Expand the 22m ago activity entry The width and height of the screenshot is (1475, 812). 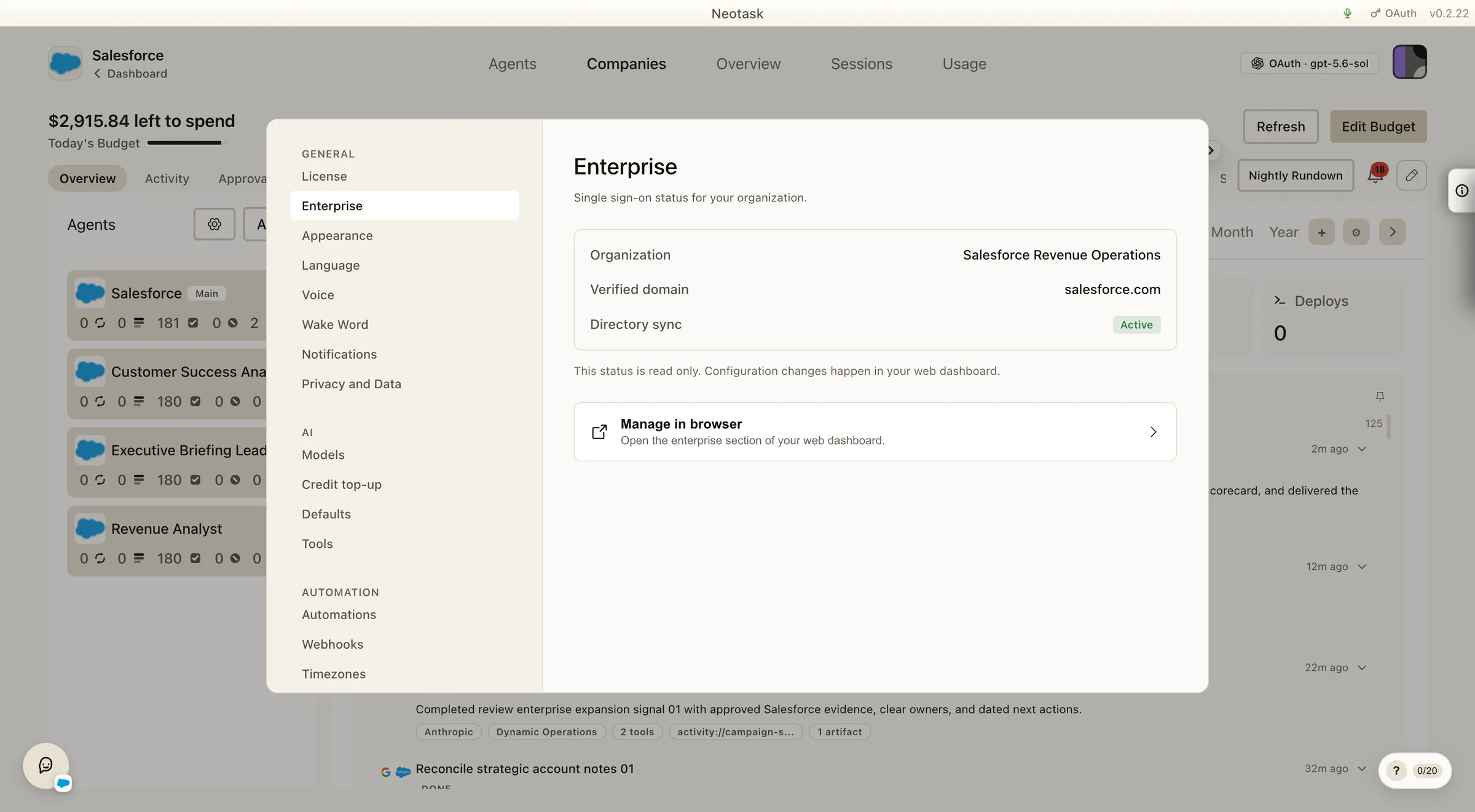[x=1362, y=668]
